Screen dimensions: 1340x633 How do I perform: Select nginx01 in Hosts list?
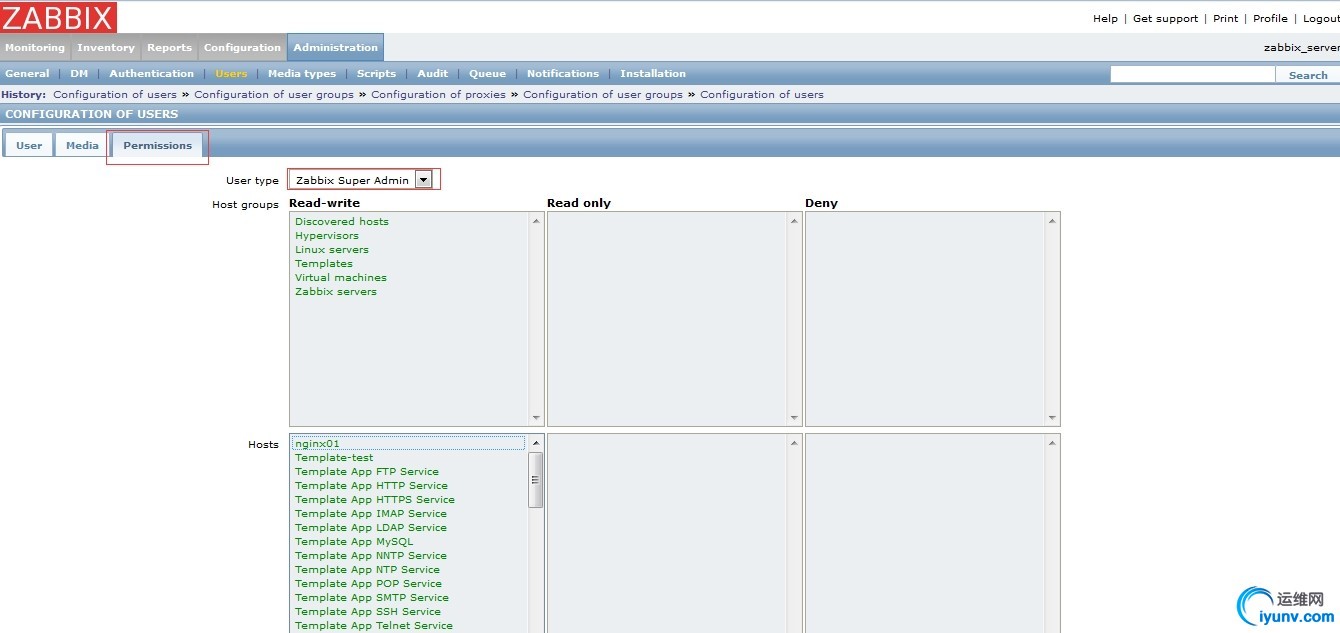pyautogui.click(x=408, y=444)
